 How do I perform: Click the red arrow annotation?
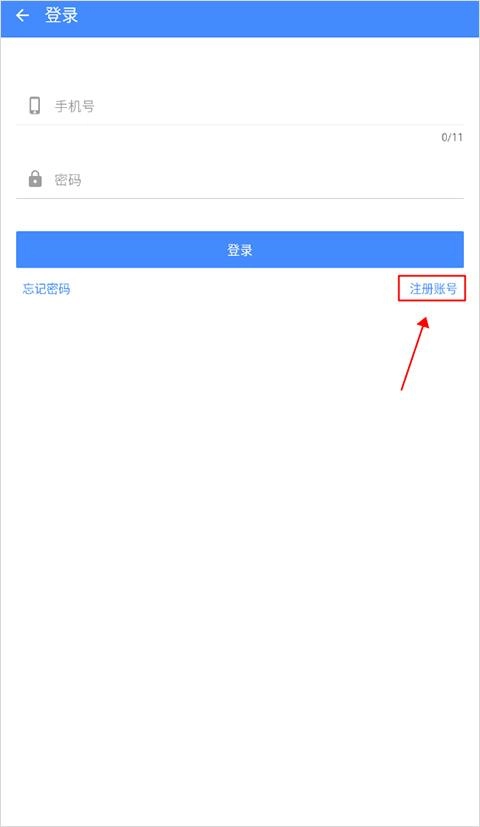tap(415, 353)
